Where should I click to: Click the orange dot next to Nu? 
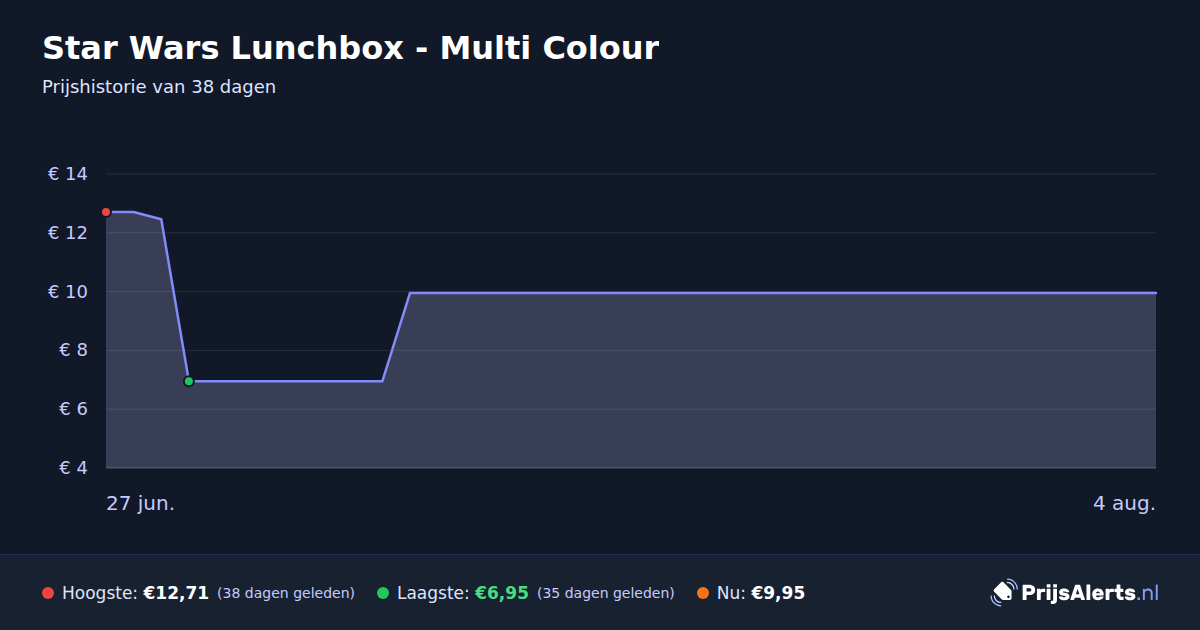tap(703, 593)
